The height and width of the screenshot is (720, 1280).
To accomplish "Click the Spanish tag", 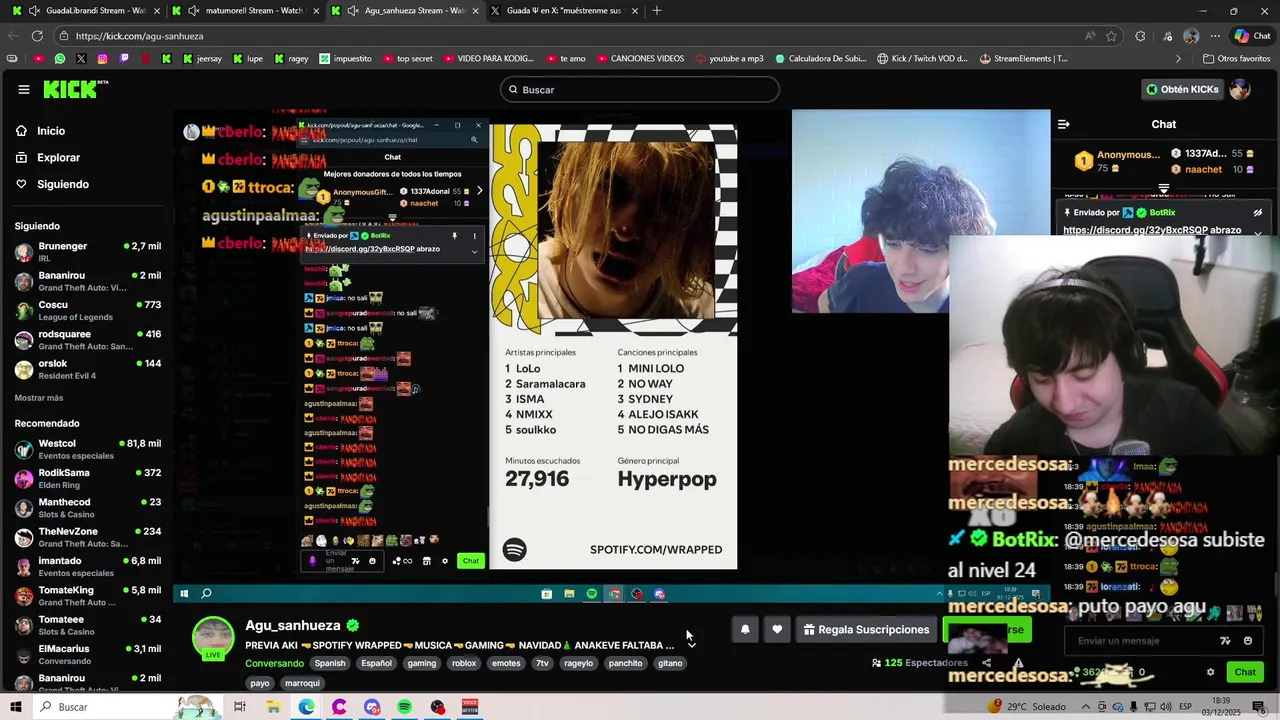I will click(330, 663).
